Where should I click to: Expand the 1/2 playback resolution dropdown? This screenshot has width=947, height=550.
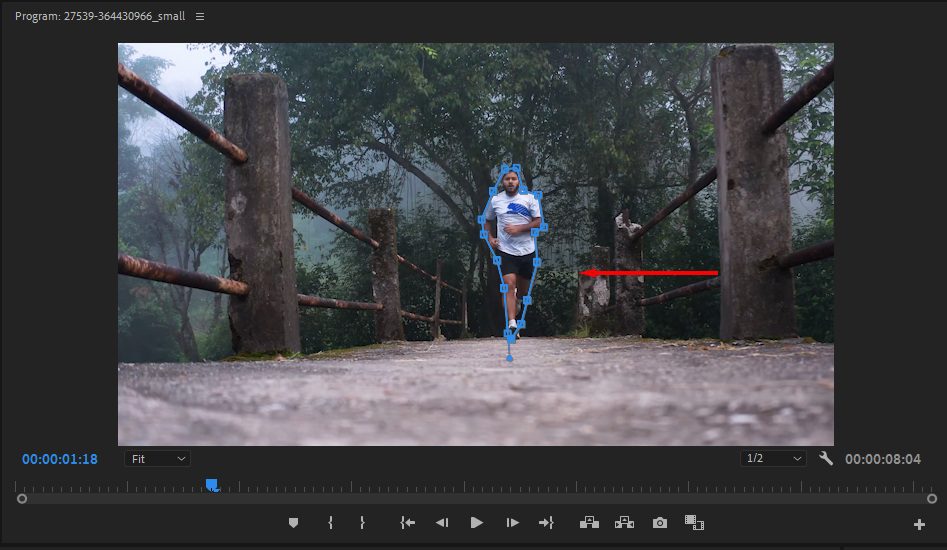coord(774,458)
